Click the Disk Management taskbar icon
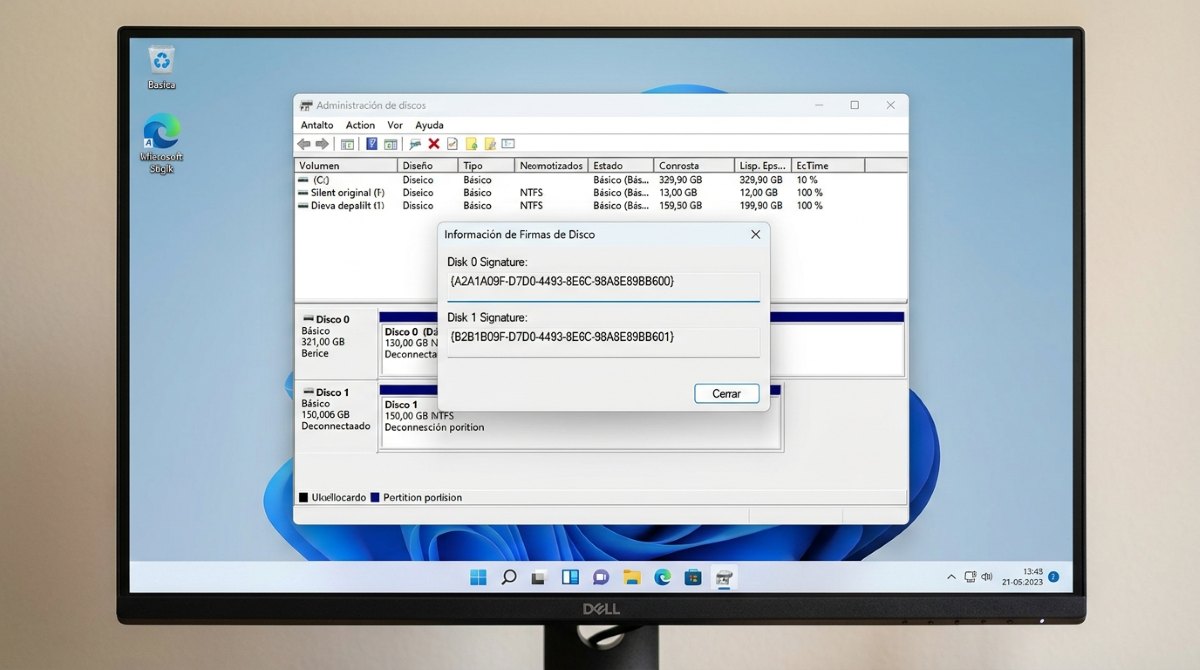The height and width of the screenshot is (670, 1200). point(724,577)
